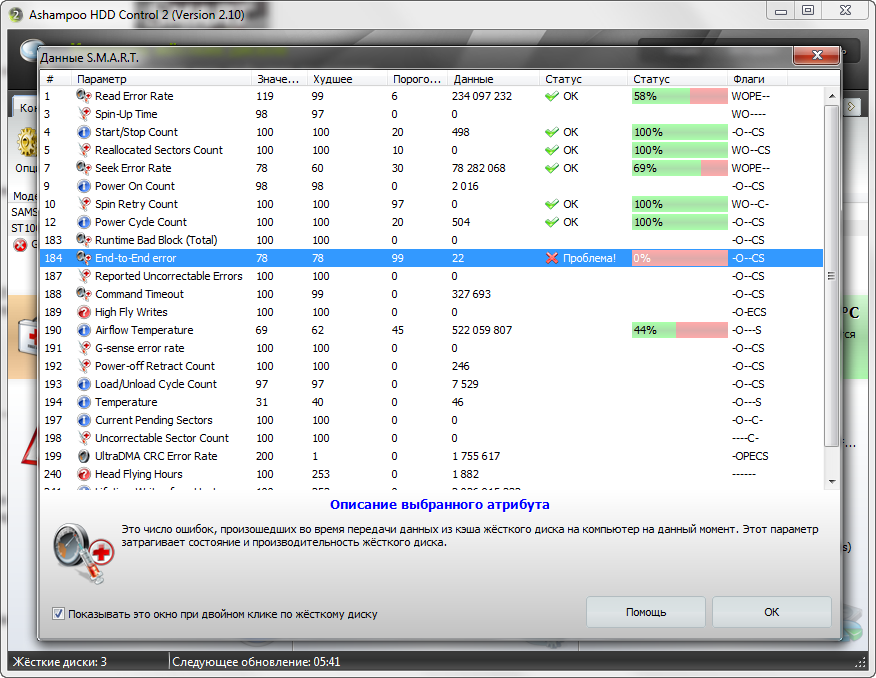876x678 pixels.
Task: Click the Проблема! status text
Action: click(589, 258)
